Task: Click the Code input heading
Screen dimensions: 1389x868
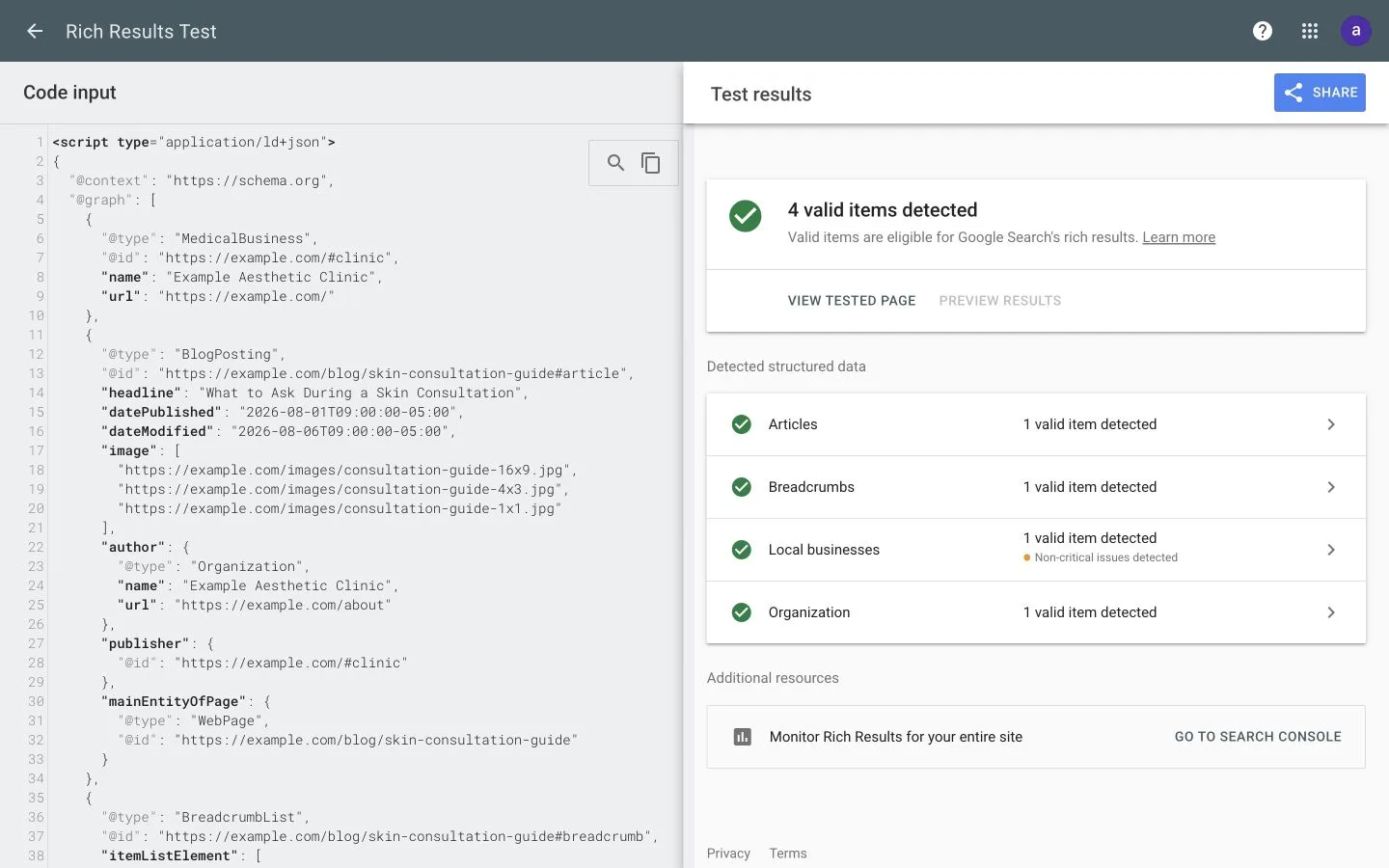Action: 69,93
